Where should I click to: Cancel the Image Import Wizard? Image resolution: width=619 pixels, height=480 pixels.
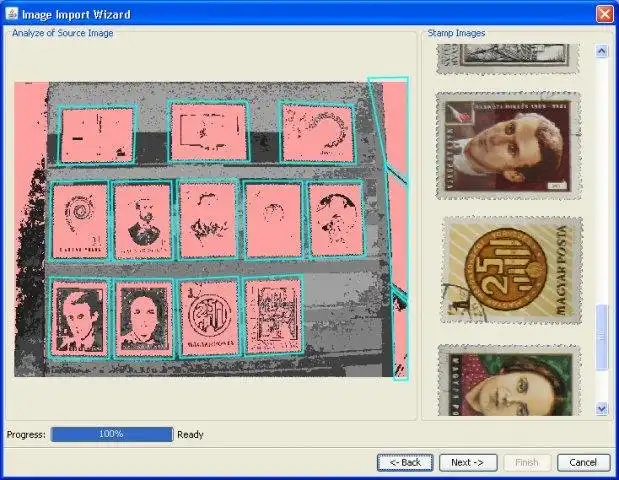click(583, 462)
